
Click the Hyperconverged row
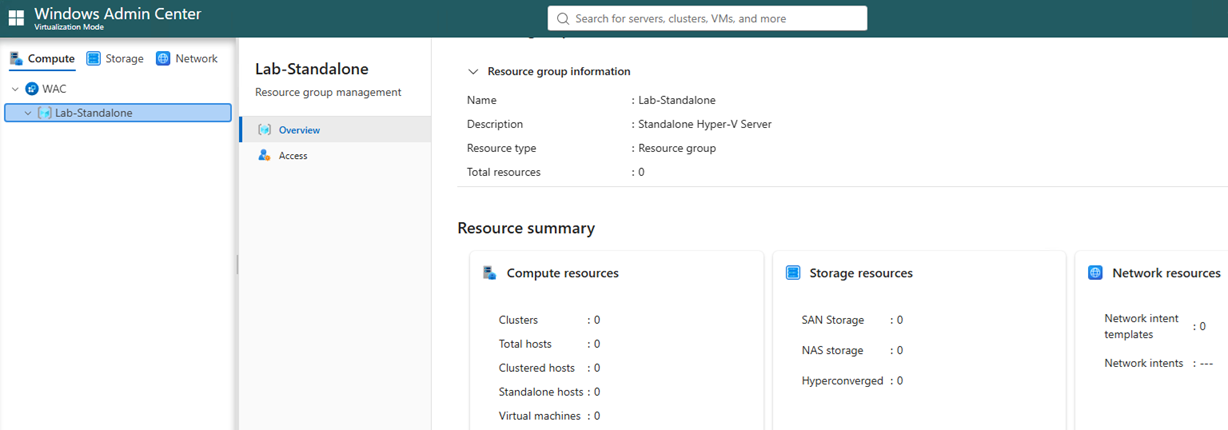point(852,381)
